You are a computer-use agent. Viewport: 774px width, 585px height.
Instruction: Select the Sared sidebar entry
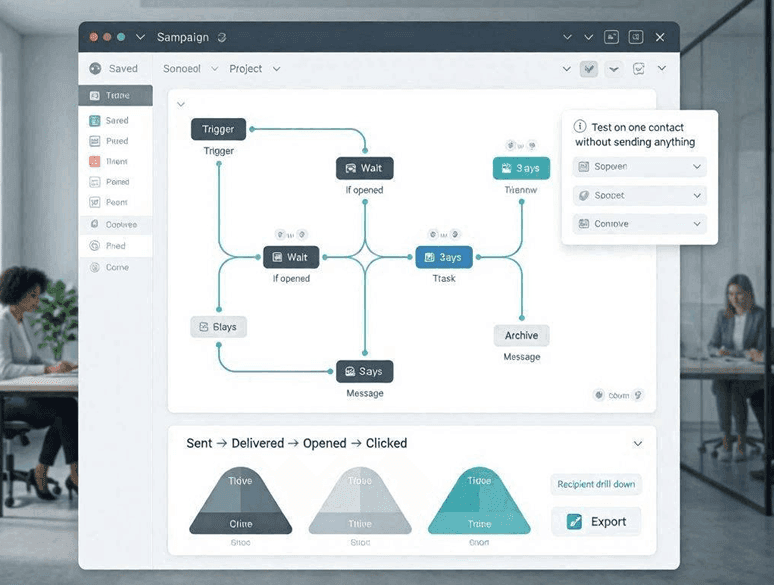(x=116, y=120)
